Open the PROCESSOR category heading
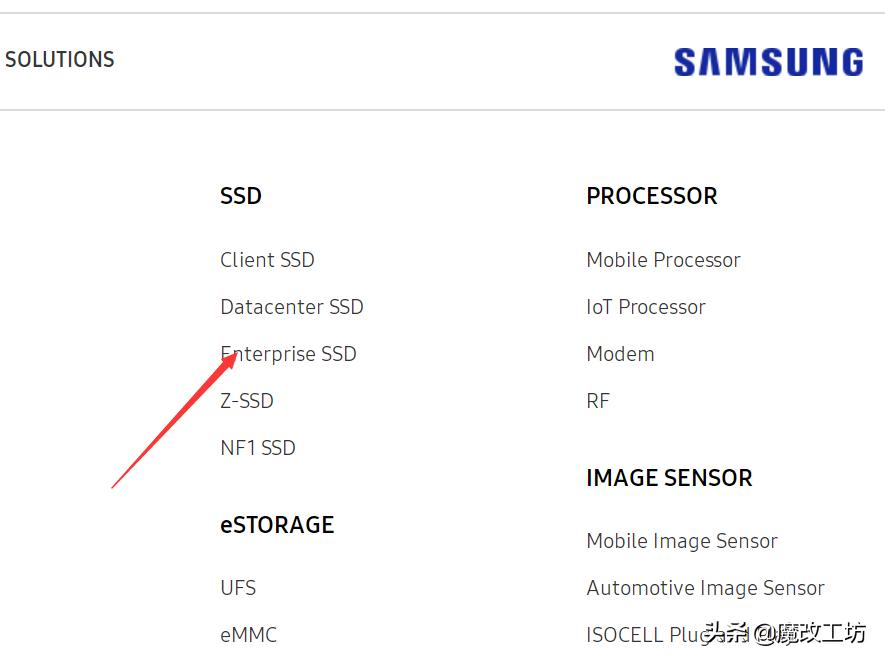Image resolution: width=885 pixels, height=663 pixels. click(x=651, y=196)
